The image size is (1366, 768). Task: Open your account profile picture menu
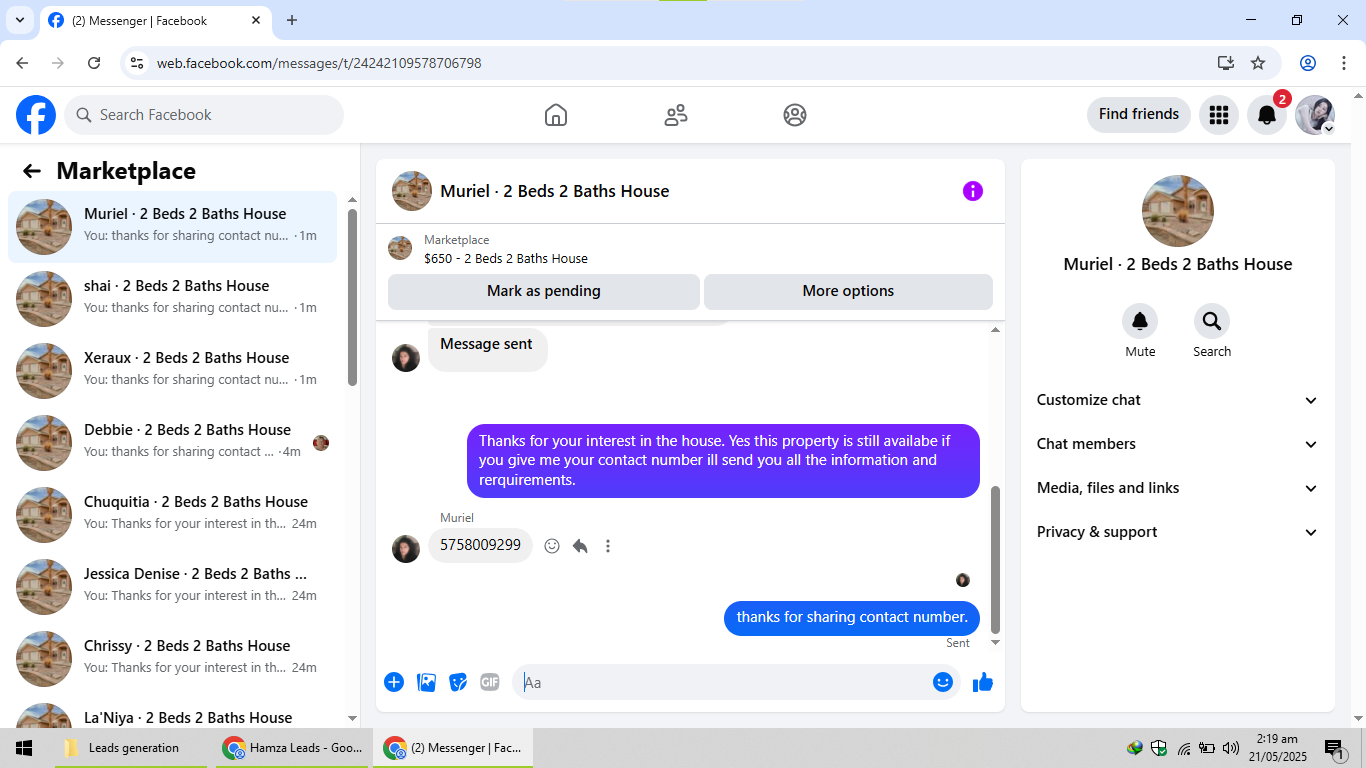pyautogui.click(x=1315, y=115)
